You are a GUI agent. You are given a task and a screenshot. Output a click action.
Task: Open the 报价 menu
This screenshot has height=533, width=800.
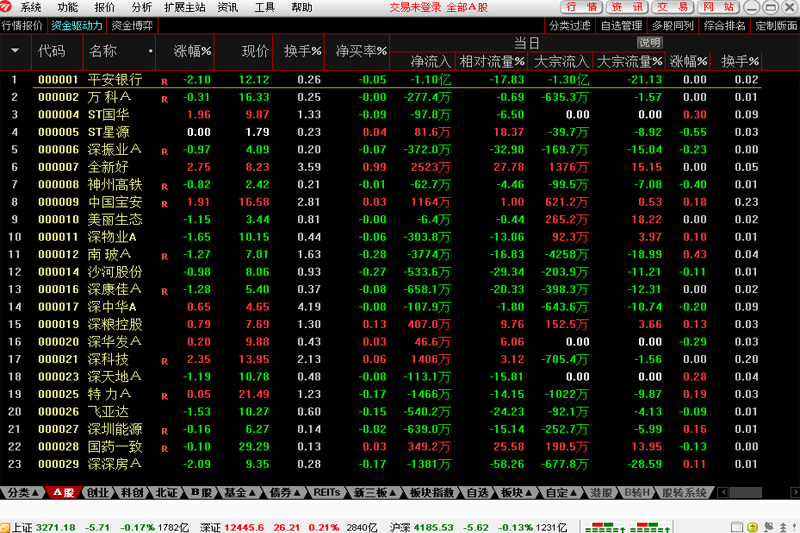(x=105, y=7)
